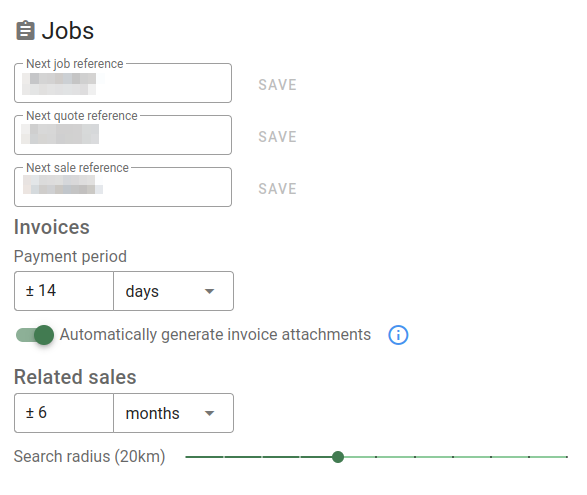Save the next quote reference
The height and width of the screenshot is (495, 587).
click(x=277, y=137)
